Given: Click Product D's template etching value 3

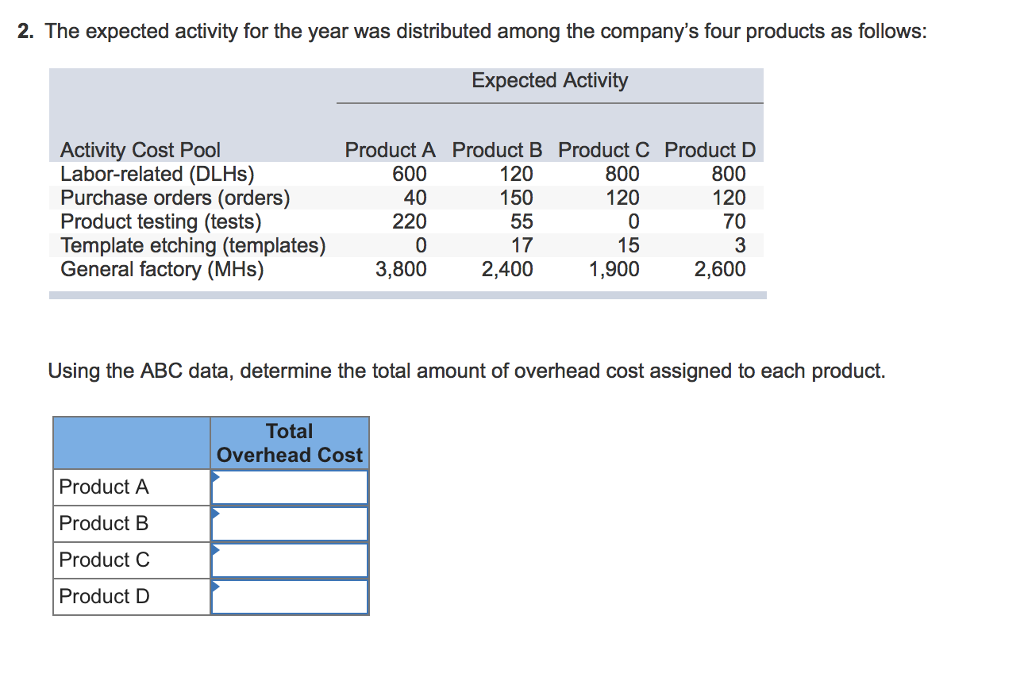Looking at the screenshot, I should (740, 245).
